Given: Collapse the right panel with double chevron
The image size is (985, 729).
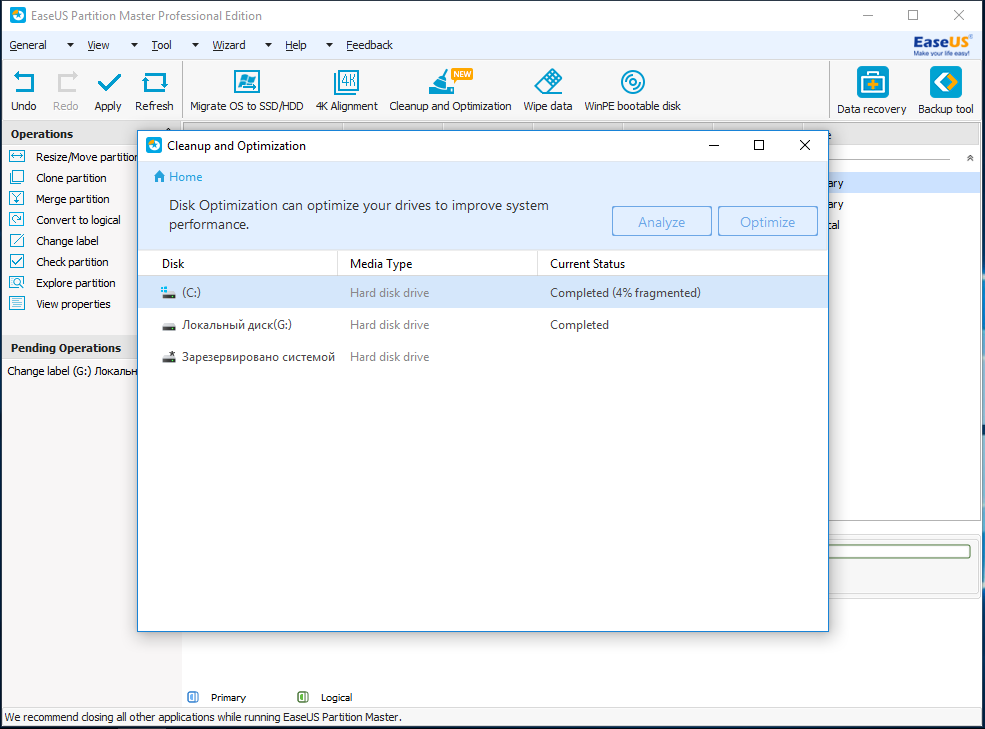Looking at the screenshot, I should pos(970,158).
